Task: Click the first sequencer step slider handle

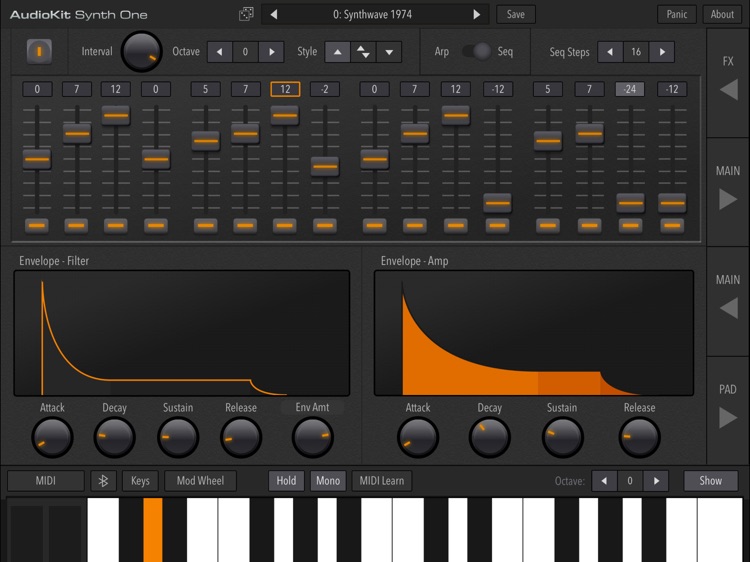Action: 37,159
